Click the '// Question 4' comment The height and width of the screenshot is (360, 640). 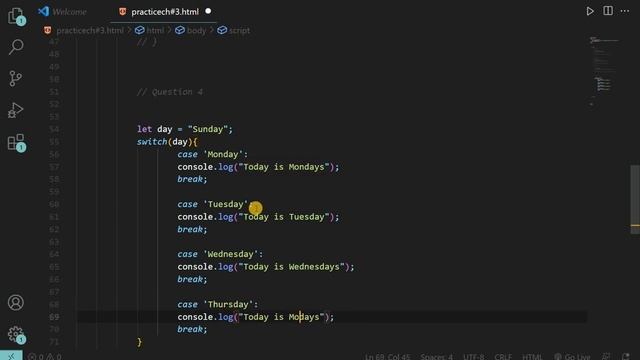pos(170,92)
